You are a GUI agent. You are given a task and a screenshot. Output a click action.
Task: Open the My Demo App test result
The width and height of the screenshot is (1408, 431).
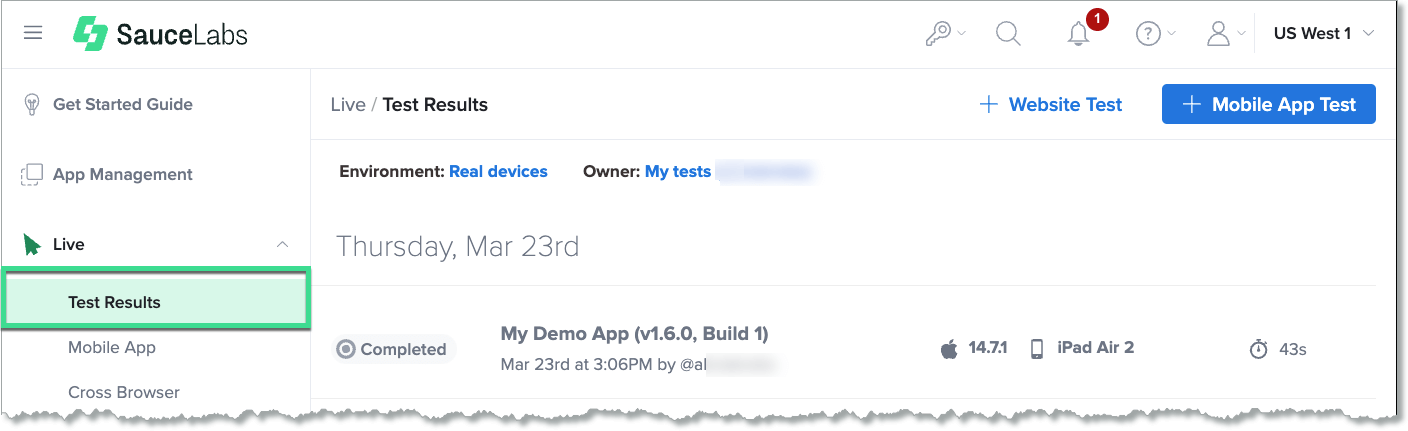(x=634, y=333)
